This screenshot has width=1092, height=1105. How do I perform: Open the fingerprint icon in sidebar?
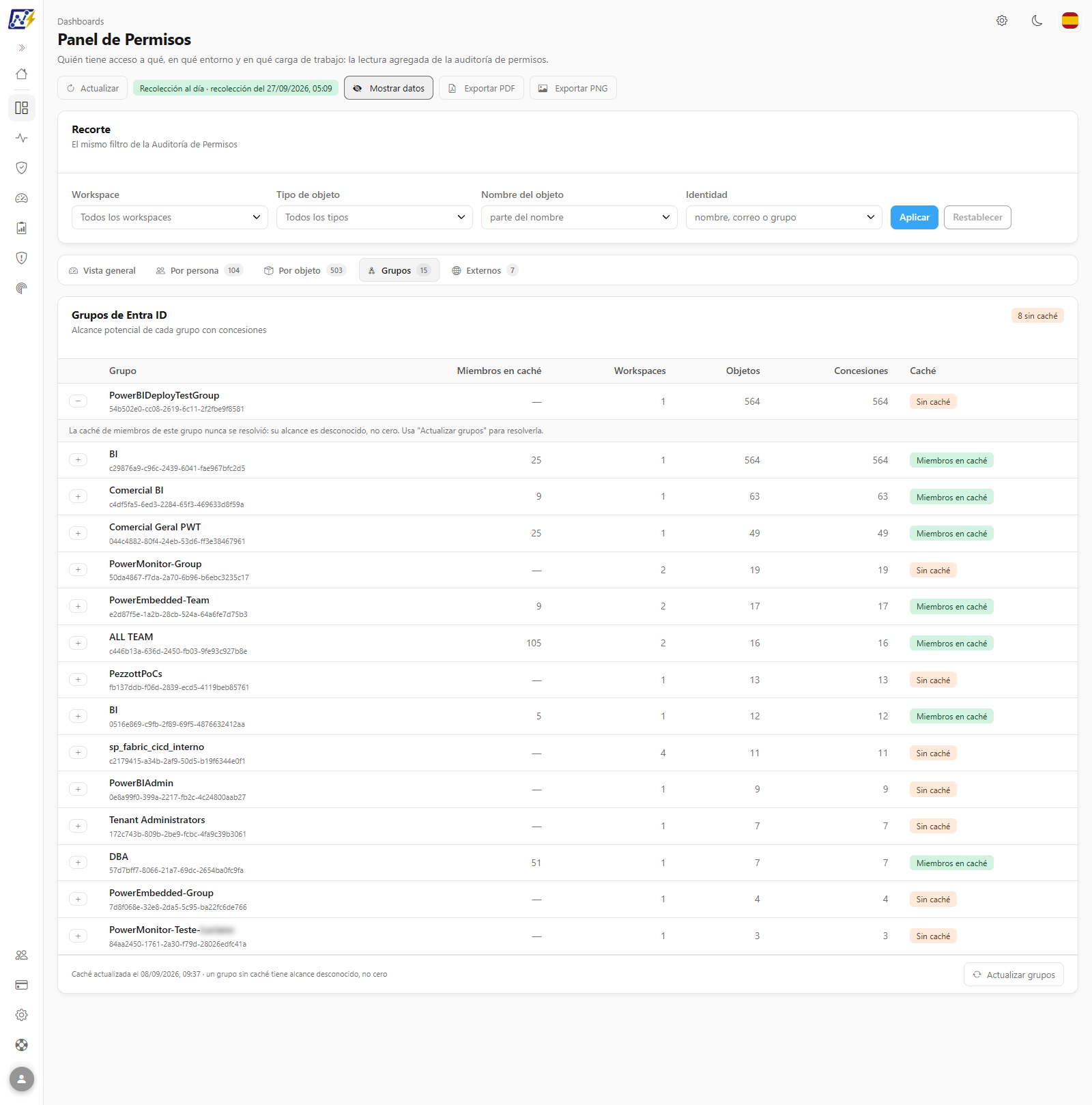22,288
